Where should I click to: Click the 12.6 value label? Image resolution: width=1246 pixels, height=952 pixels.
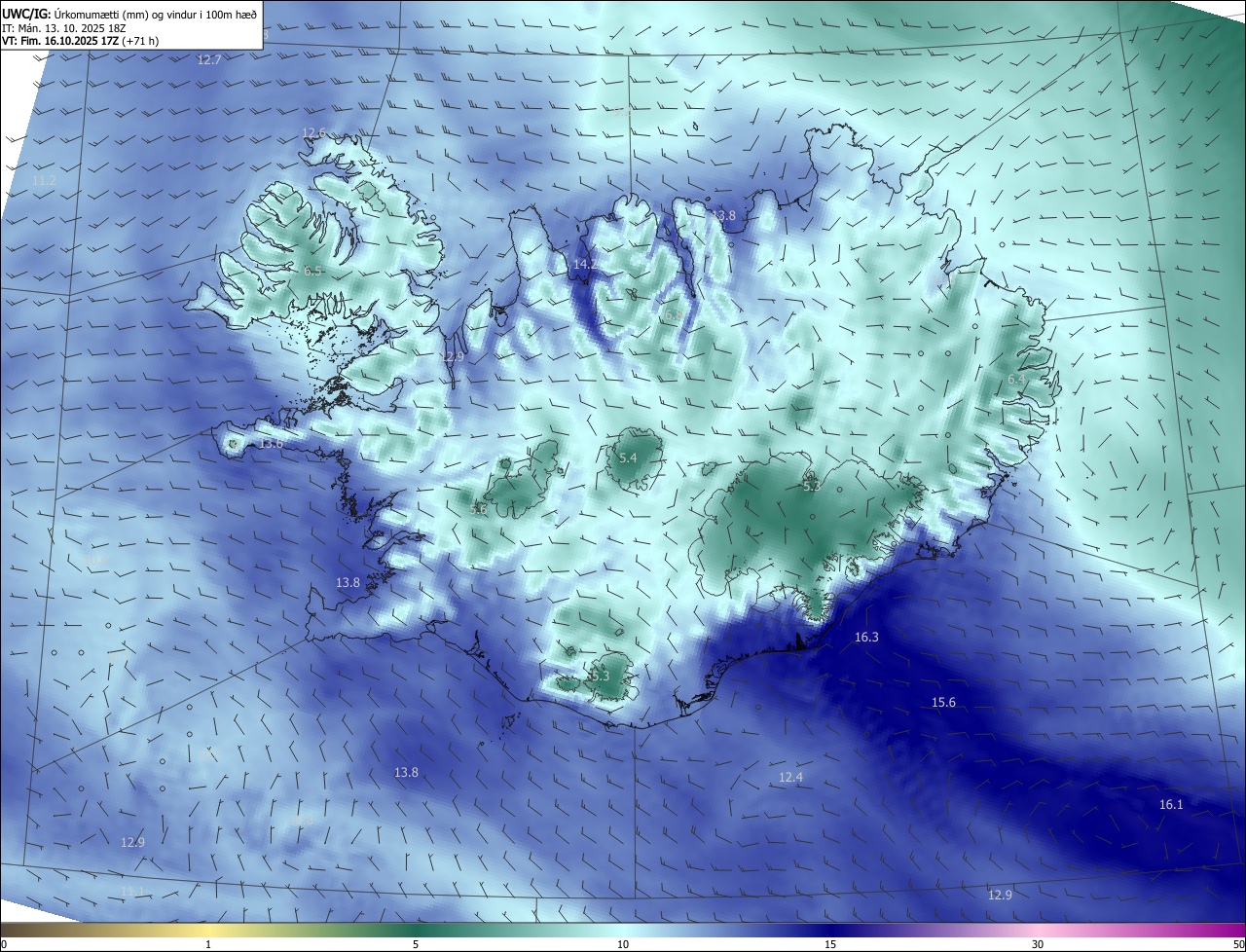click(x=313, y=133)
